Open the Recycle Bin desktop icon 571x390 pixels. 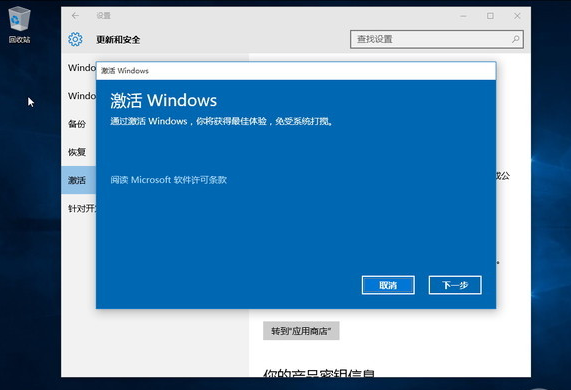point(19,25)
